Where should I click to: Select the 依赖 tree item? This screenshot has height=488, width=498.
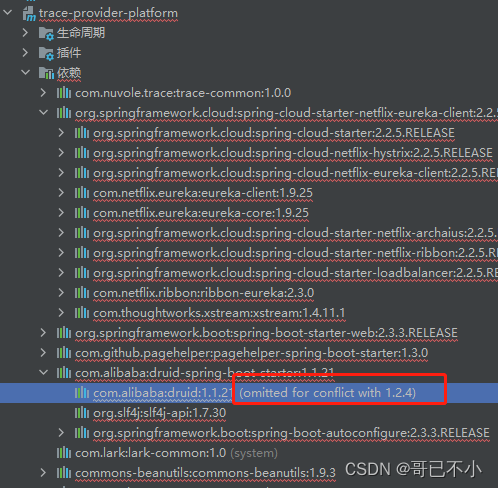[69, 73]
